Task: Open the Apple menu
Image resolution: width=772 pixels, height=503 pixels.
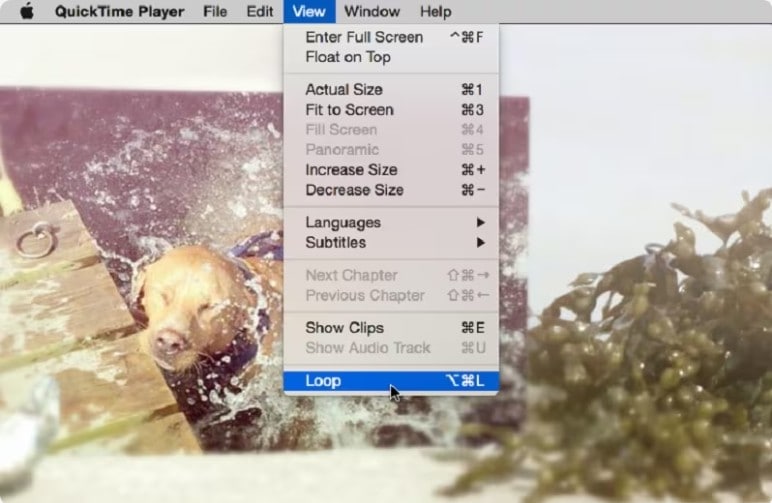Action: [27, 11]
